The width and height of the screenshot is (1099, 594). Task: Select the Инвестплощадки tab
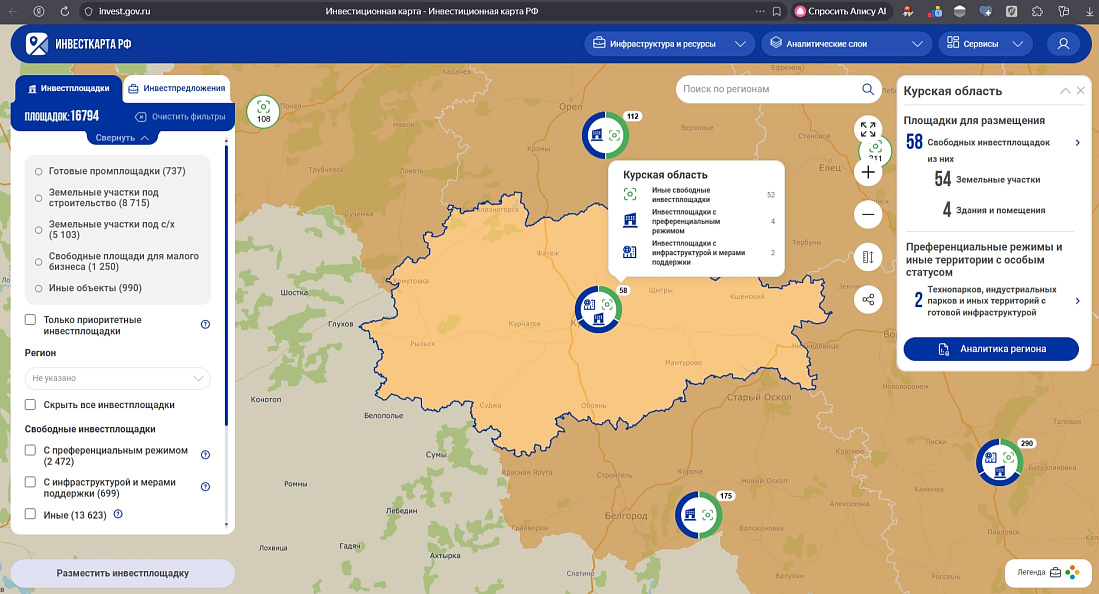tap(69, 89)
